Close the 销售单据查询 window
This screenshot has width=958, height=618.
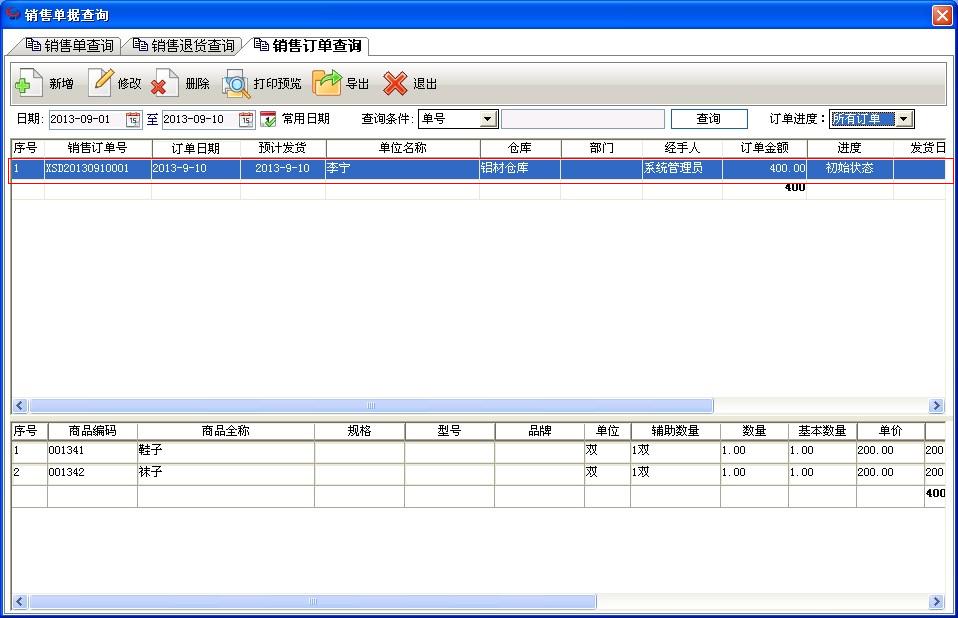pyautogui.click(x=942, y=15)
